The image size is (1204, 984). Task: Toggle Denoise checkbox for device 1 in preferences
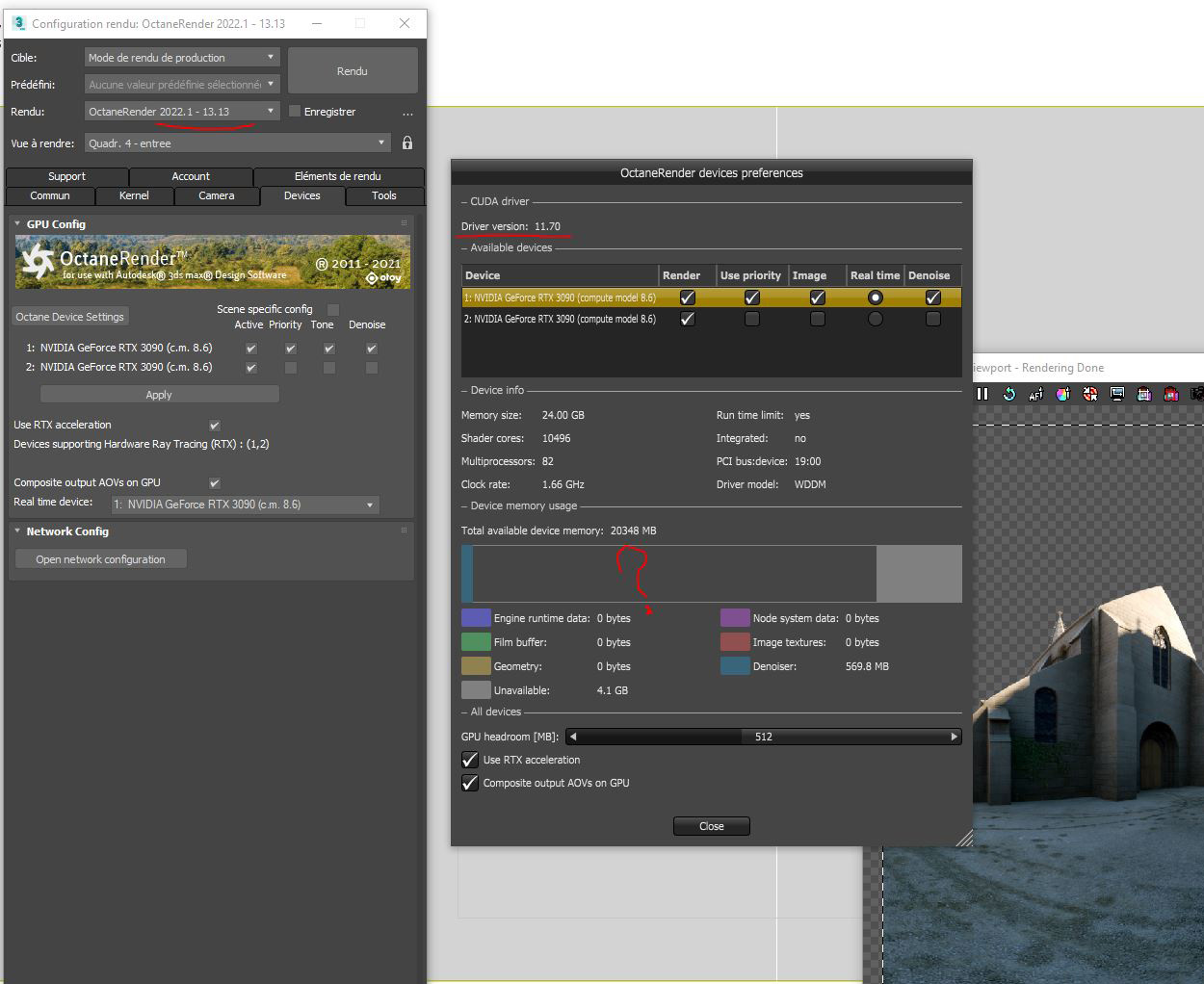pyautogui.click(x=933, y=298)
